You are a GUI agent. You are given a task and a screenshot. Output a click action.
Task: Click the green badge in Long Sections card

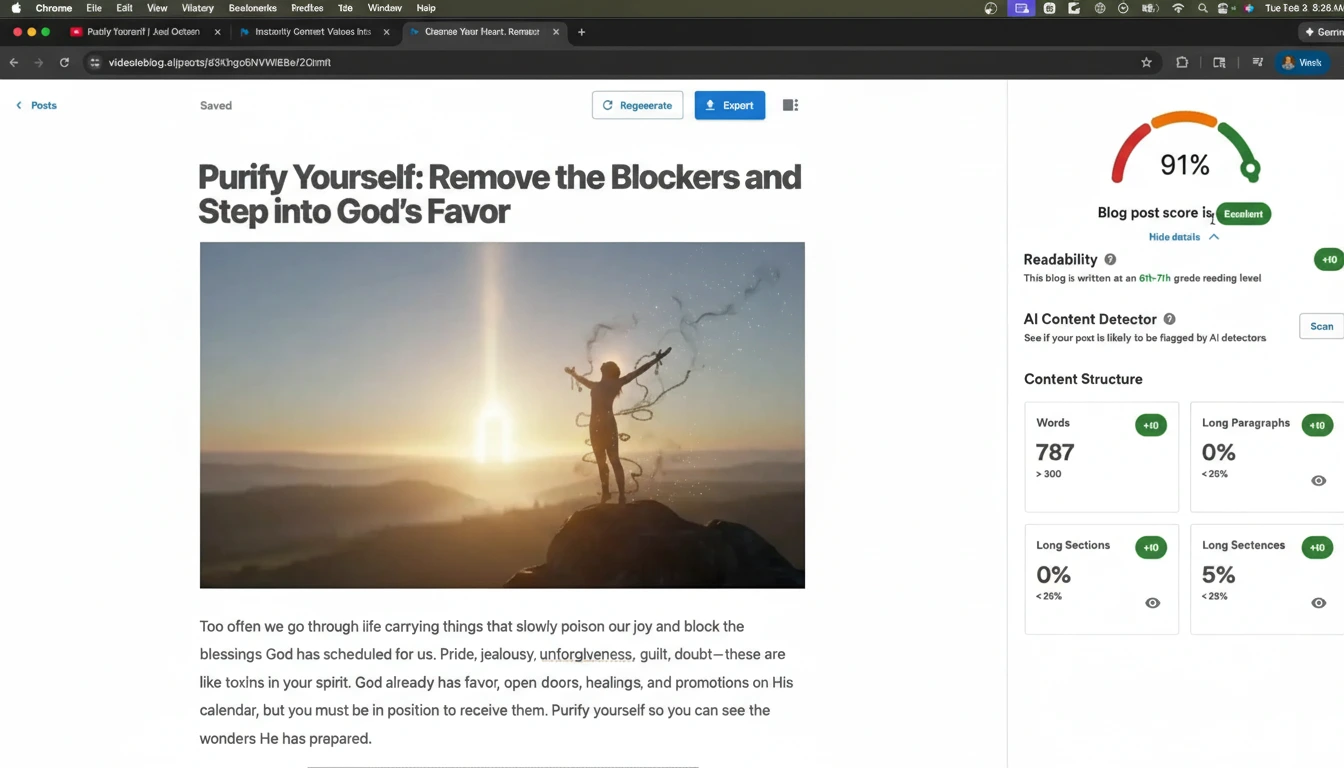[1151, 547]
